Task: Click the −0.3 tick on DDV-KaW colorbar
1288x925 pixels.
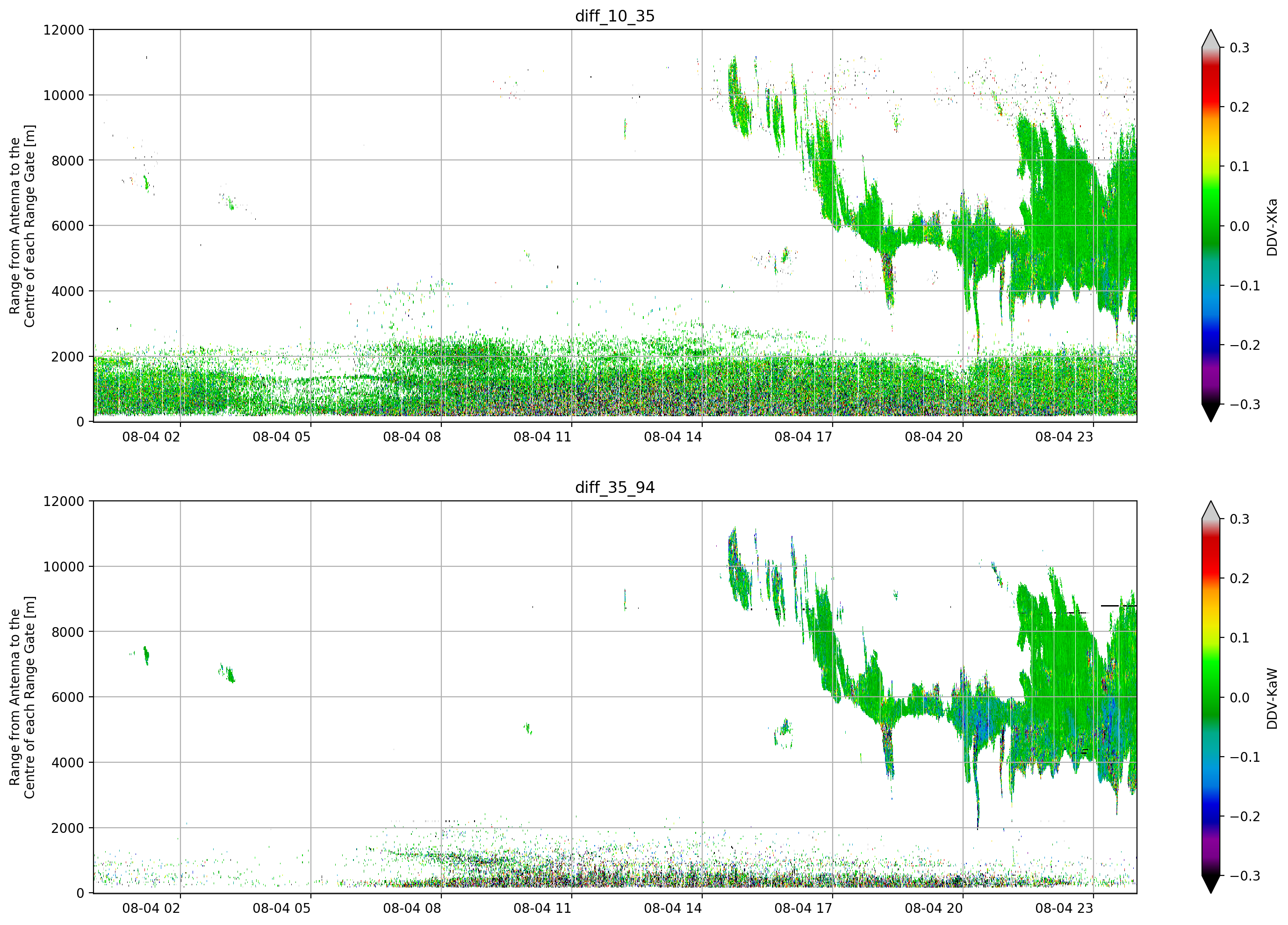Action: (1245, 876)
